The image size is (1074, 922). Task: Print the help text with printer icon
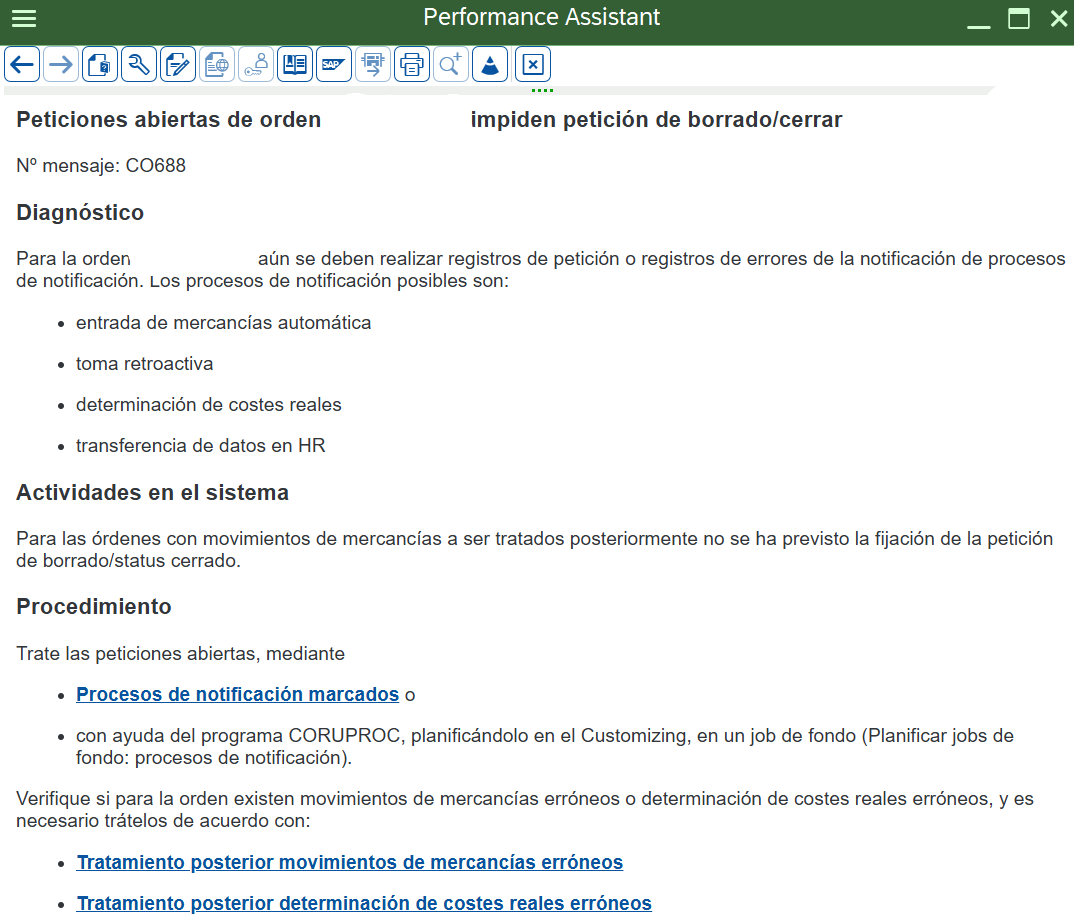tap(412, 65)
